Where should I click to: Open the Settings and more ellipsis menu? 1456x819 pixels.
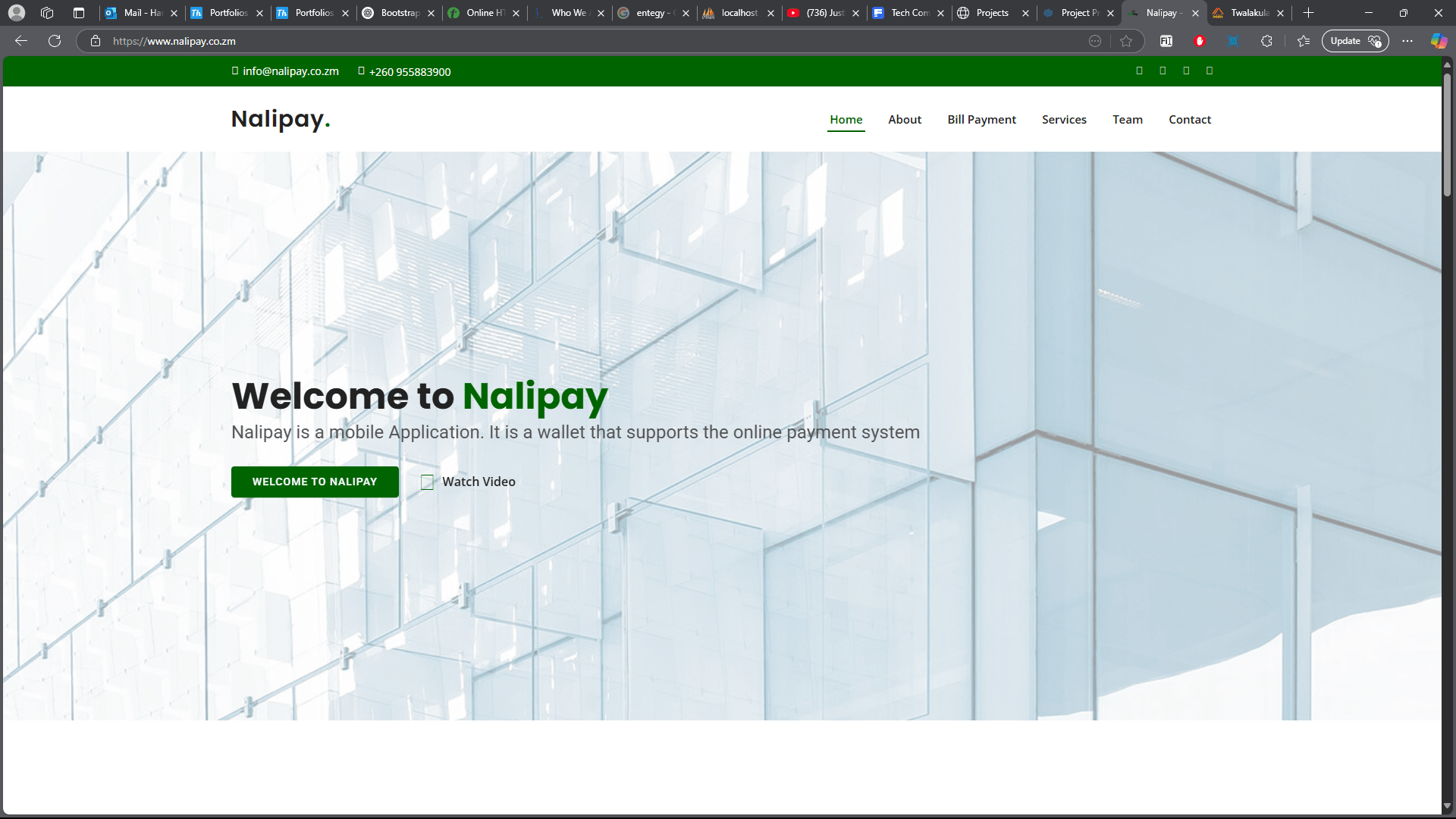click(x=1407, y=41)
